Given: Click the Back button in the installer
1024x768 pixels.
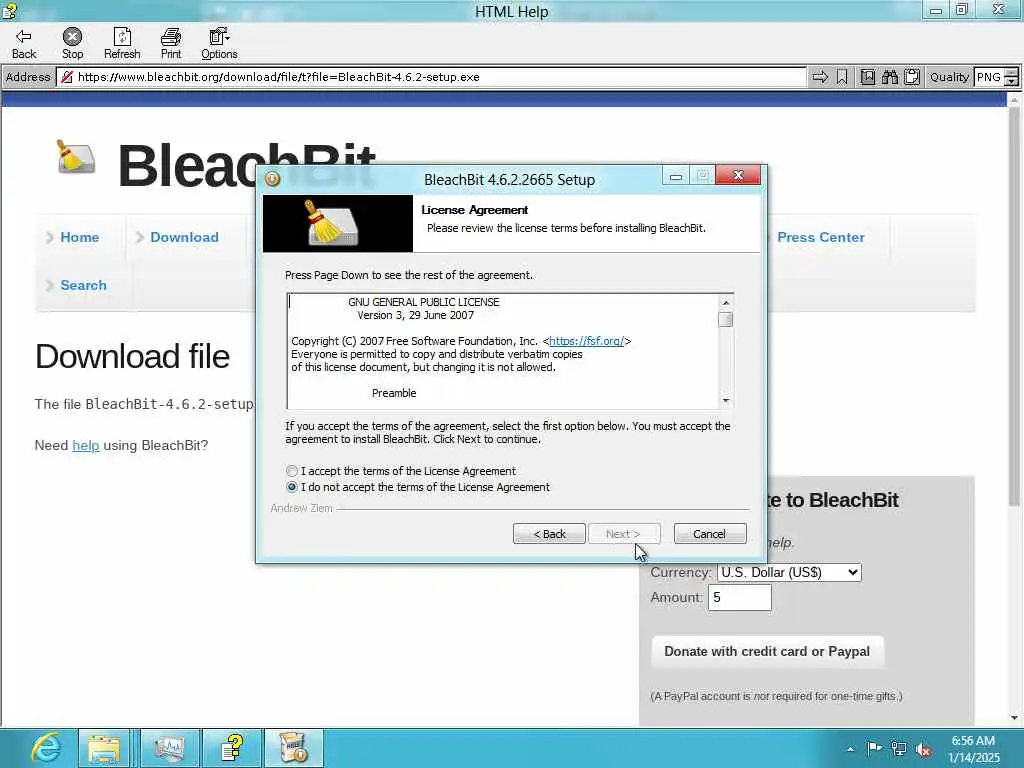Looking at the screenshot, I should [549, 534].
